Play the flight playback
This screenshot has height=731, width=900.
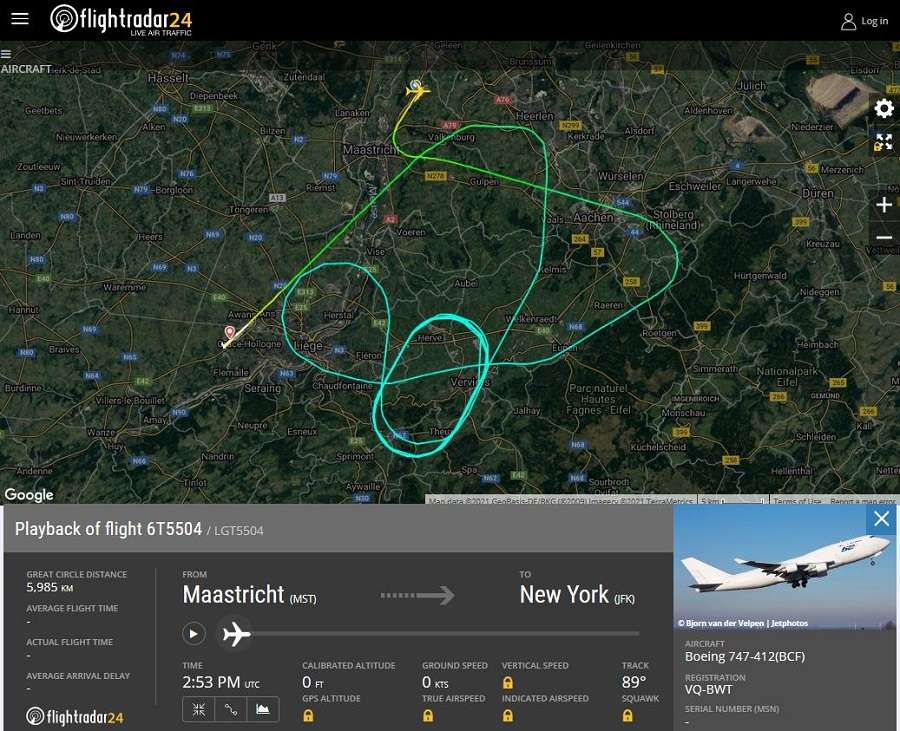pos(193,634)
